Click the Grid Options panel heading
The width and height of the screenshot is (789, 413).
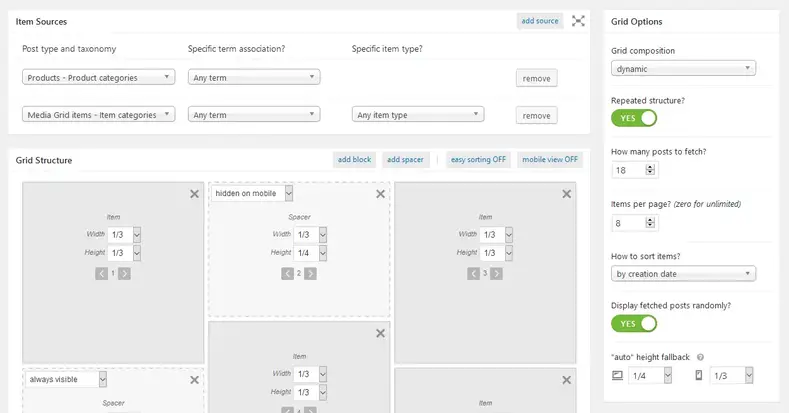[637, 22]
